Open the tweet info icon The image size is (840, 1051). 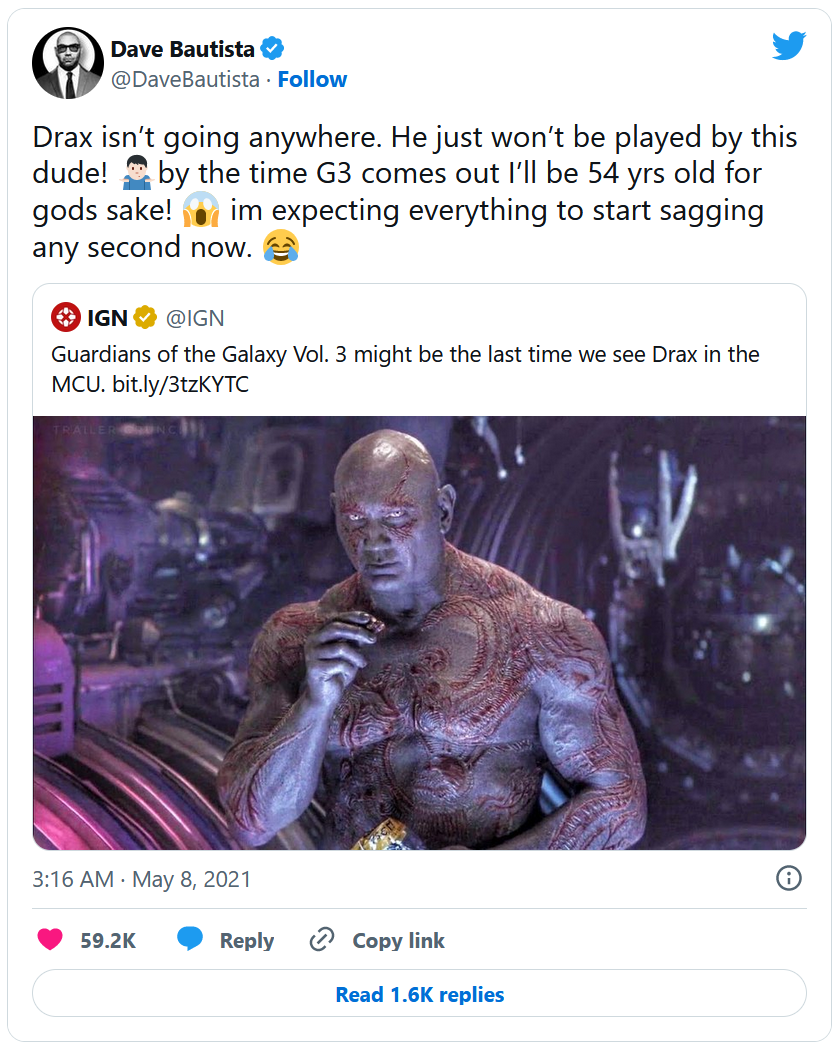click(788, 878)
